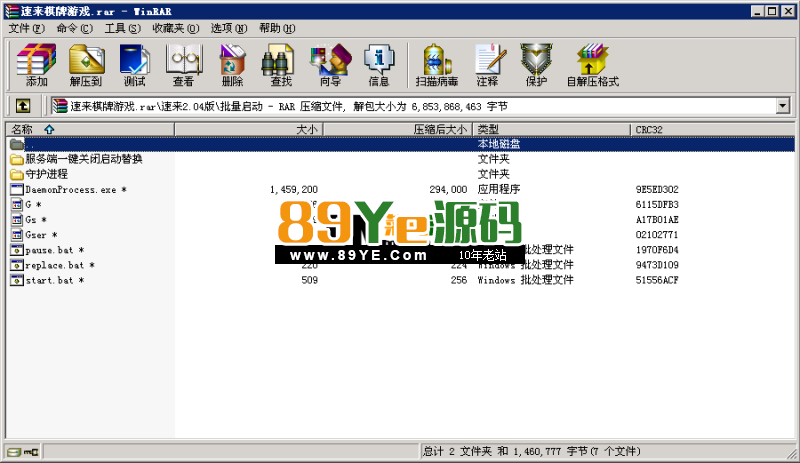Click the file icon of Gser
Screen dimensions: 800x463
[17, 235]
